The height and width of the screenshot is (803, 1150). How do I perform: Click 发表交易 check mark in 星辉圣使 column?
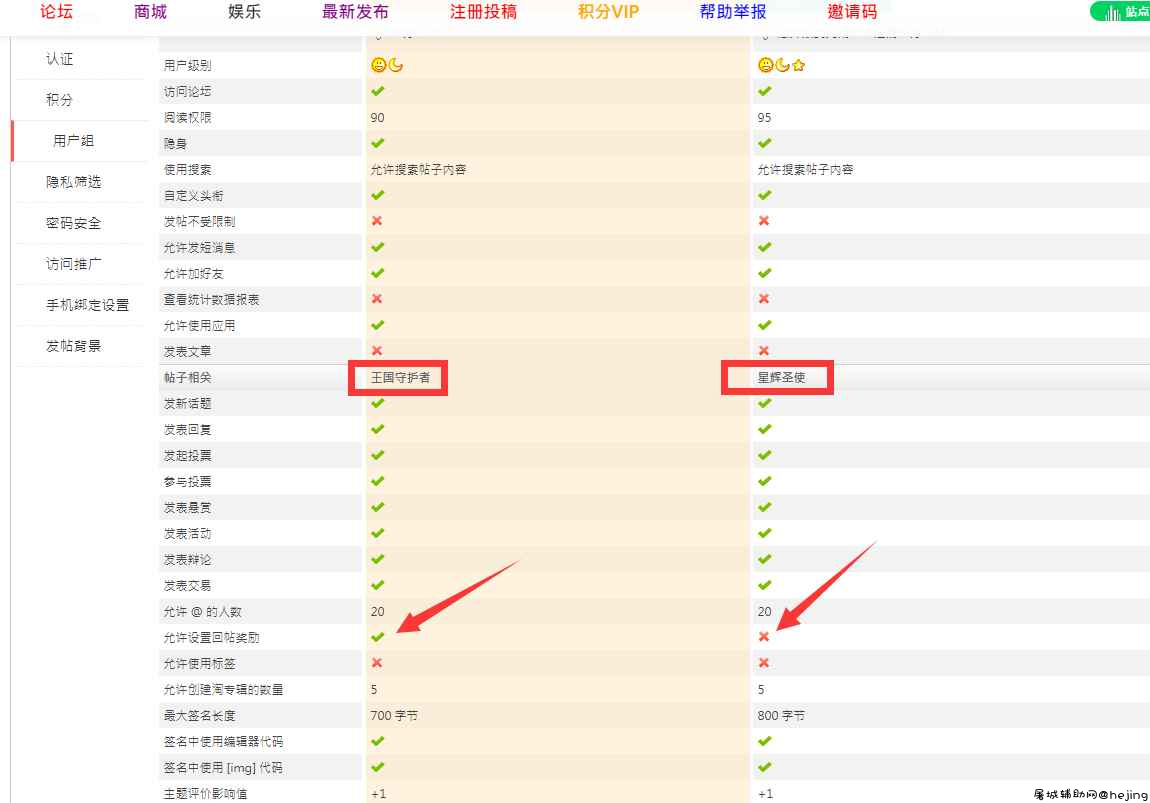[x=765, y=585]
